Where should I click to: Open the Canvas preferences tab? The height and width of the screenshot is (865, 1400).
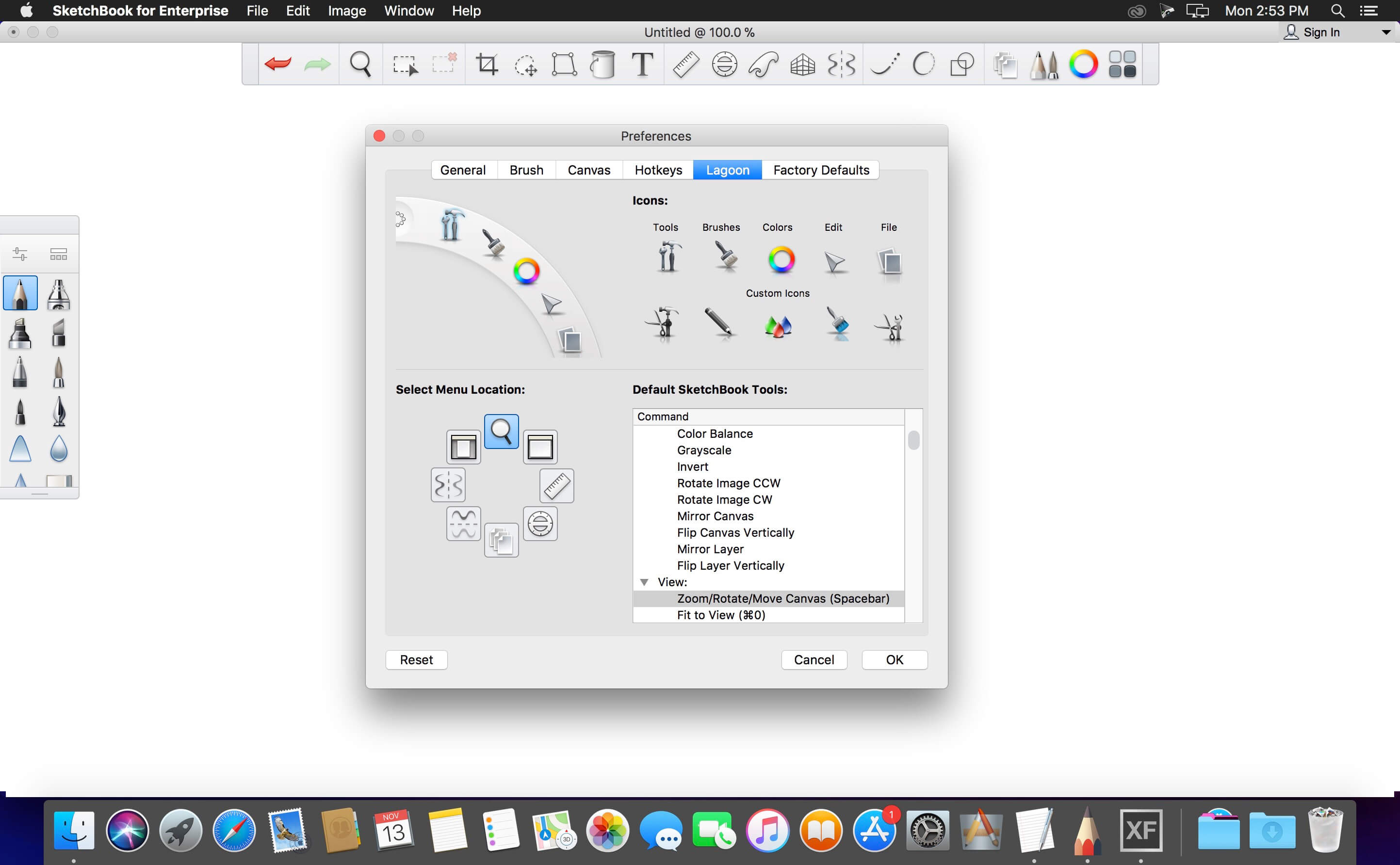[x=589, y=170]
